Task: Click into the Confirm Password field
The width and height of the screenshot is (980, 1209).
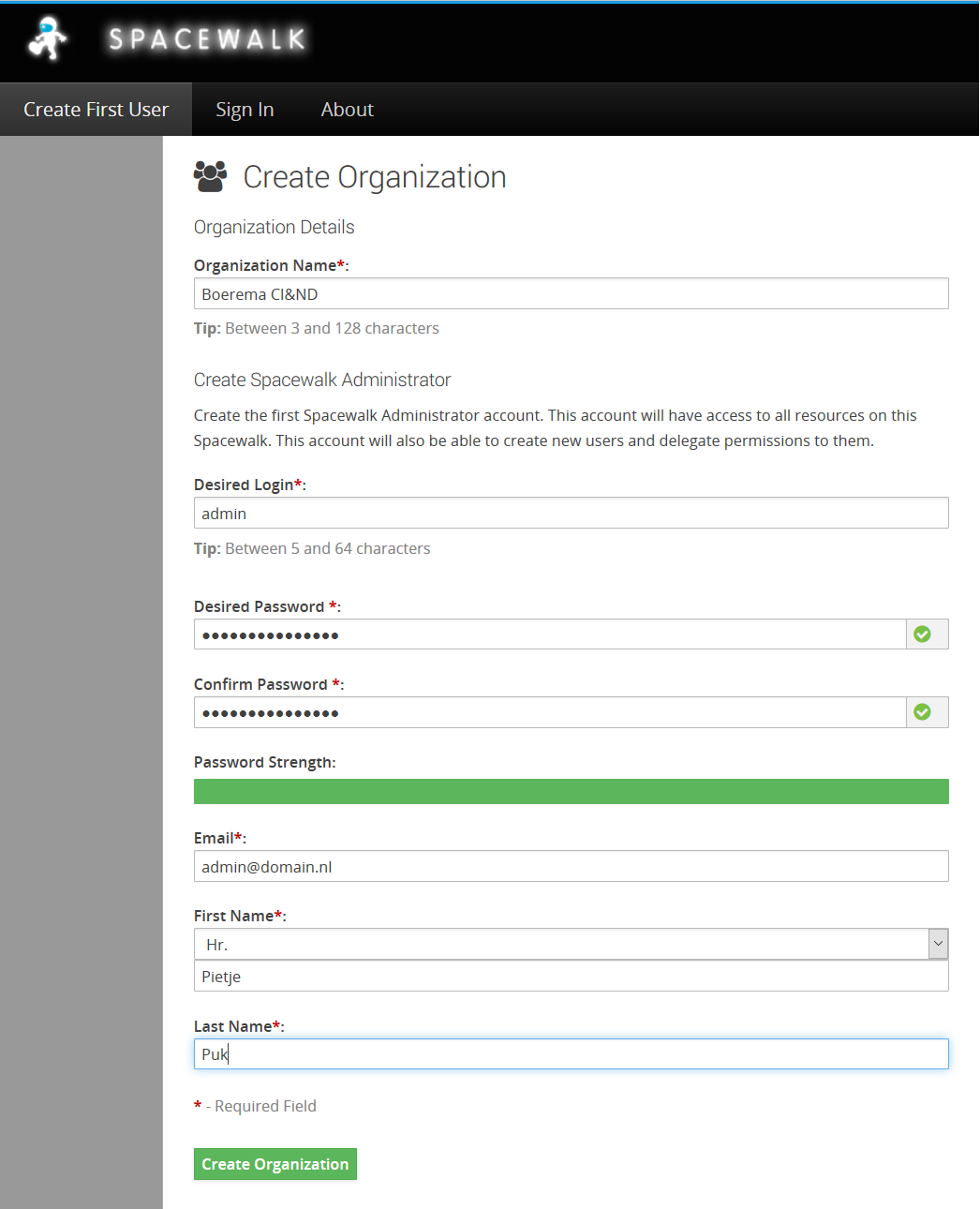Action: pyautogui.click(x=549, y=712)
